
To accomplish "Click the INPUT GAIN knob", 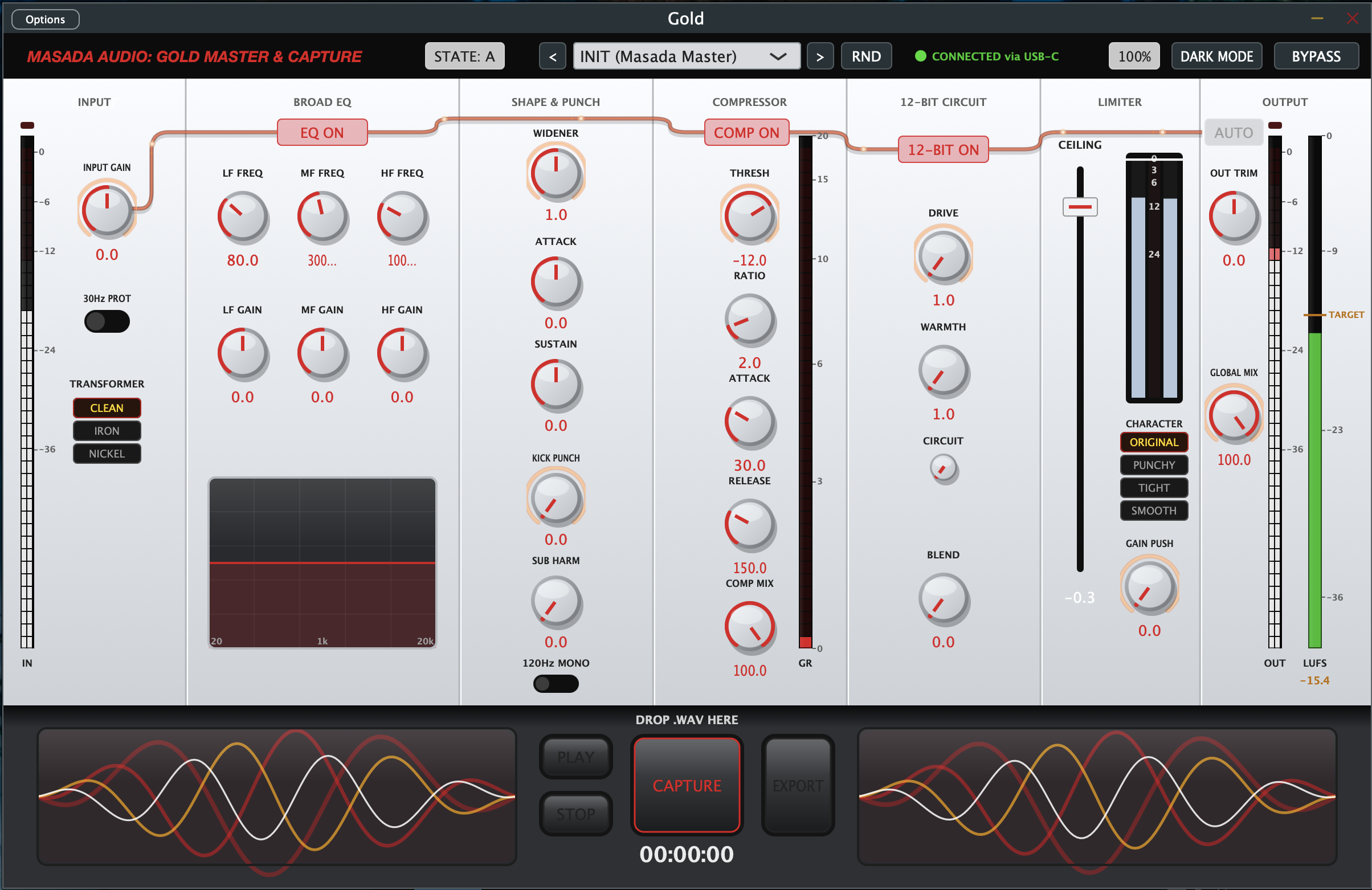I will [107, 210].
